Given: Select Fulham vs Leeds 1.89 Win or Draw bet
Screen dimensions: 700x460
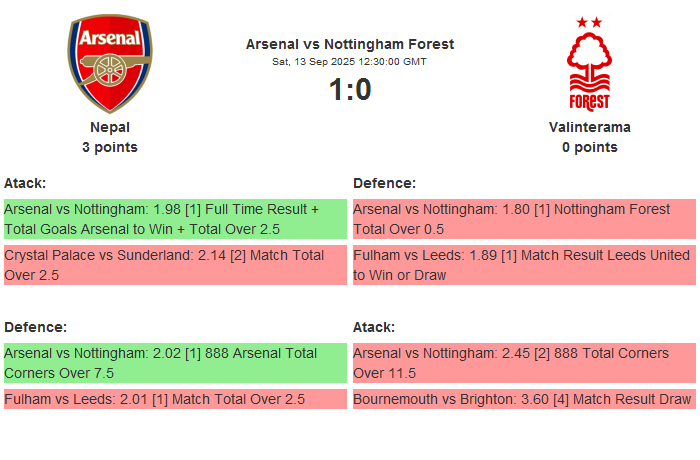Looking at the screenshot, I should pos(524,265).
